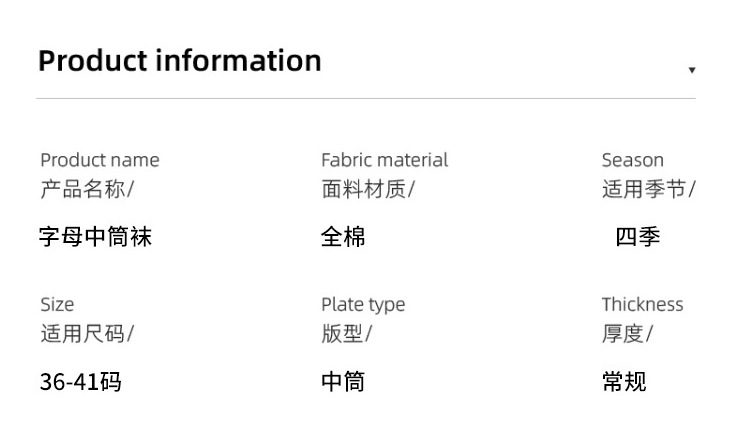Click the Fabric material label

coord(384,160)
